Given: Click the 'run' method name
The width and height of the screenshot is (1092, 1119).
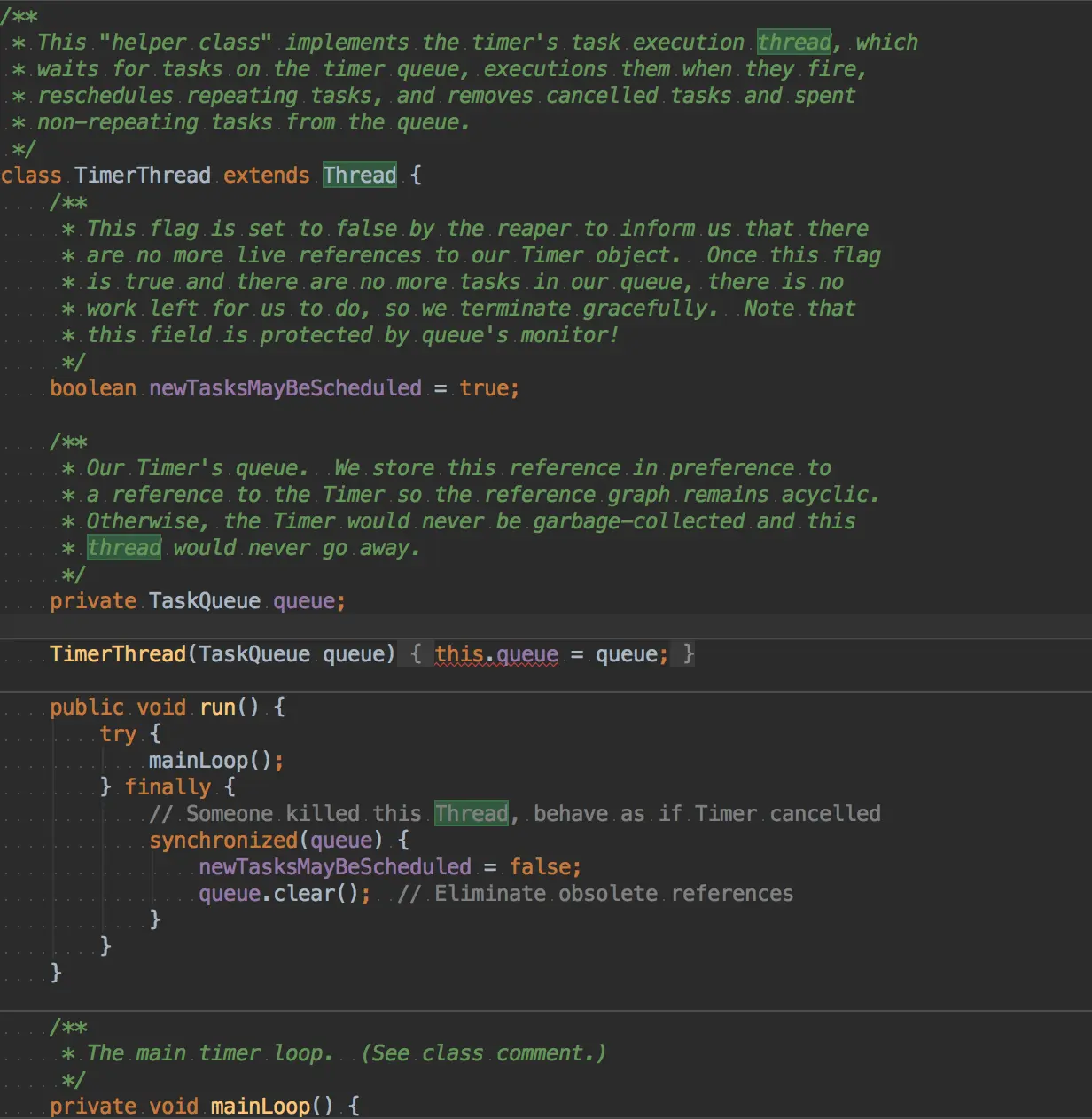Looking at the screenshot, I should [217, 708].
